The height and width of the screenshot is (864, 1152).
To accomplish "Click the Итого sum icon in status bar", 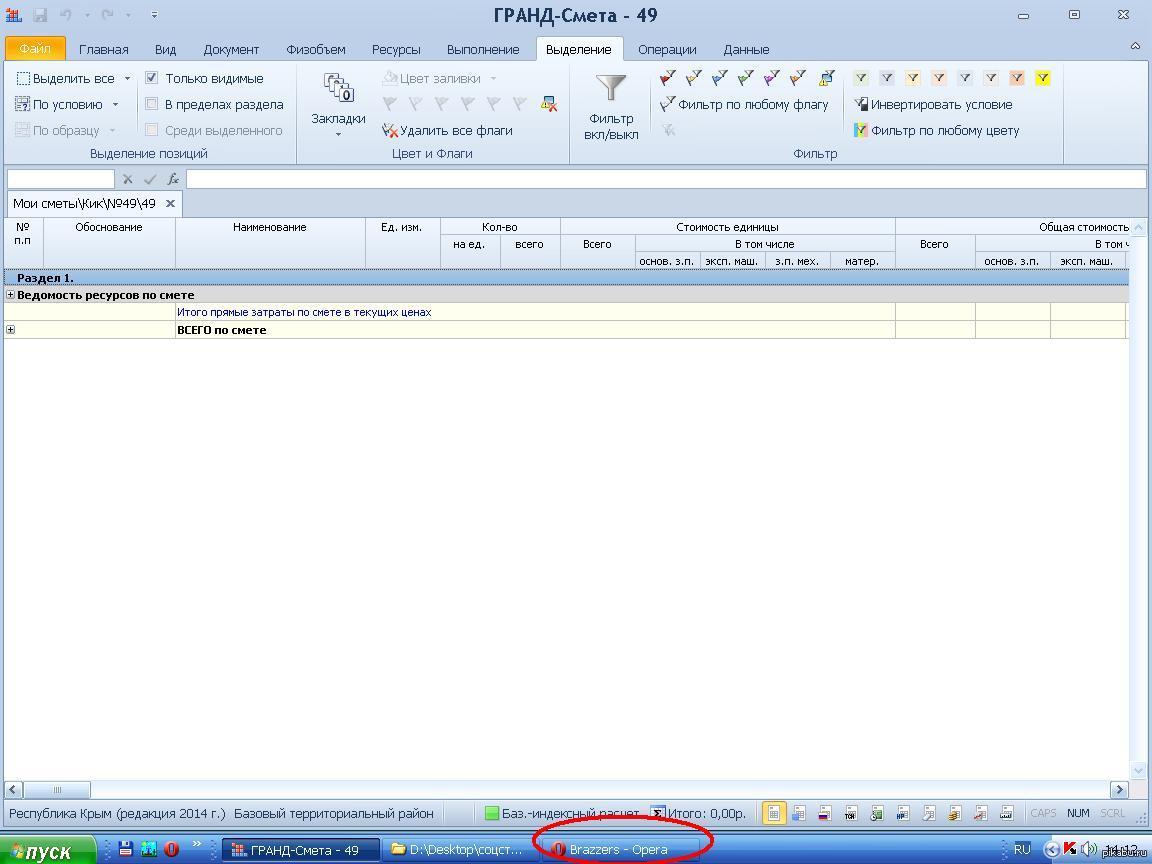I will click(x=658, y=814).
